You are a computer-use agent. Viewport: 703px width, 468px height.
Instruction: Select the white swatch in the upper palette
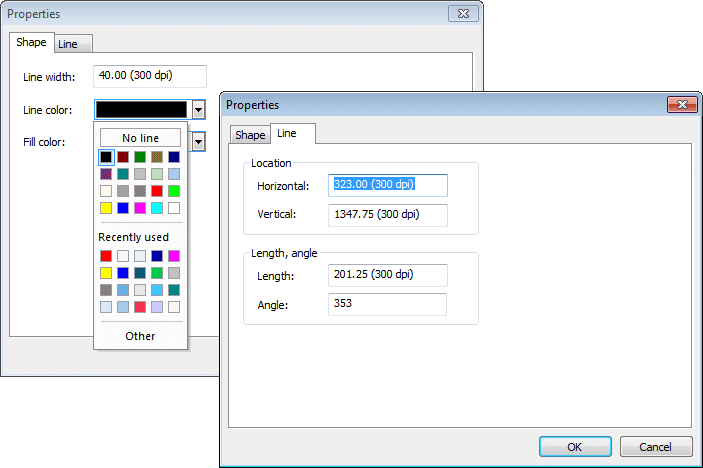174,208
